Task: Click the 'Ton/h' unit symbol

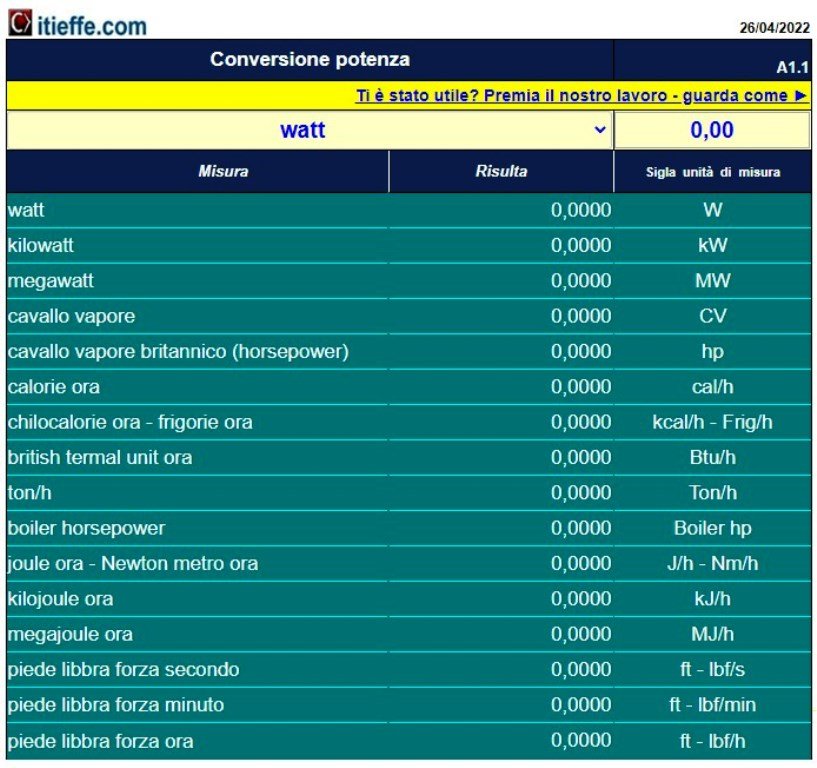Action: [x=713, y=493]
